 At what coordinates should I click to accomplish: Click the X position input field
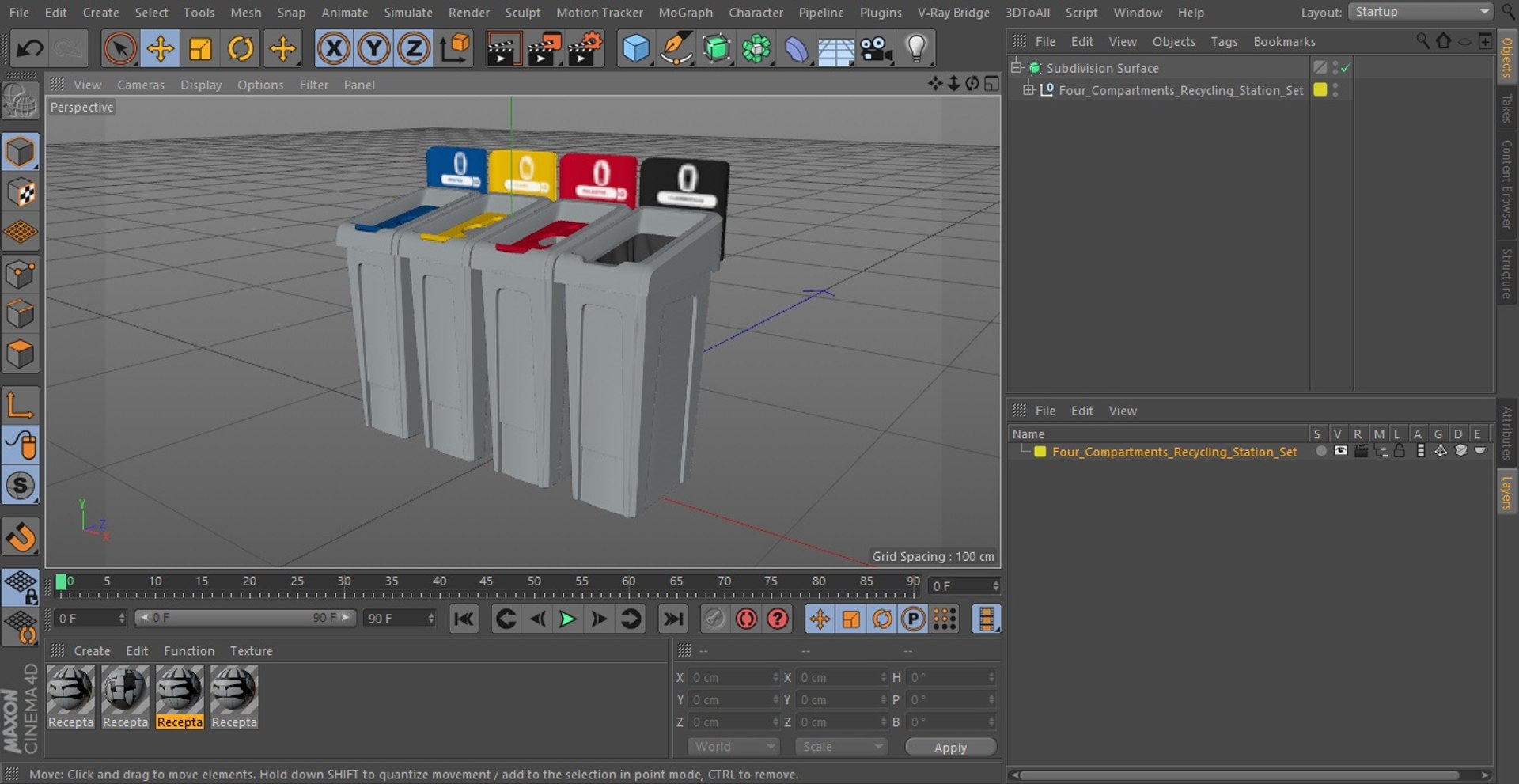click(x=735, y=677)
